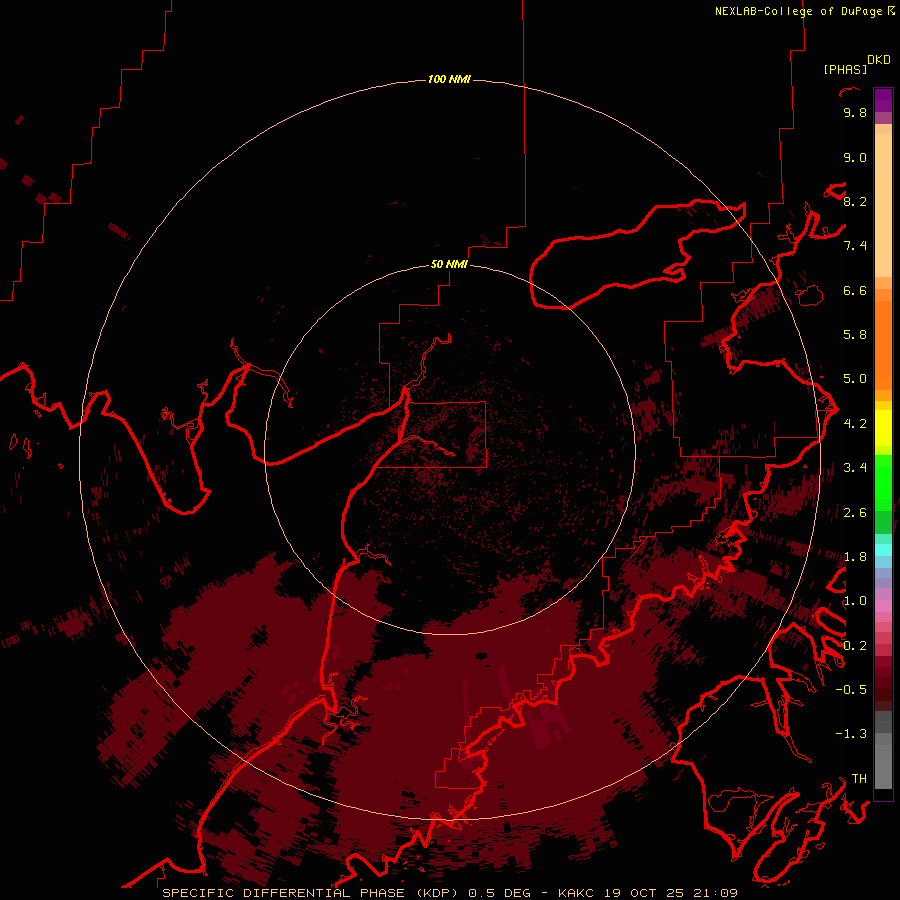Click the "DKD" legend label
900x900 pixels.
point(879,60)
